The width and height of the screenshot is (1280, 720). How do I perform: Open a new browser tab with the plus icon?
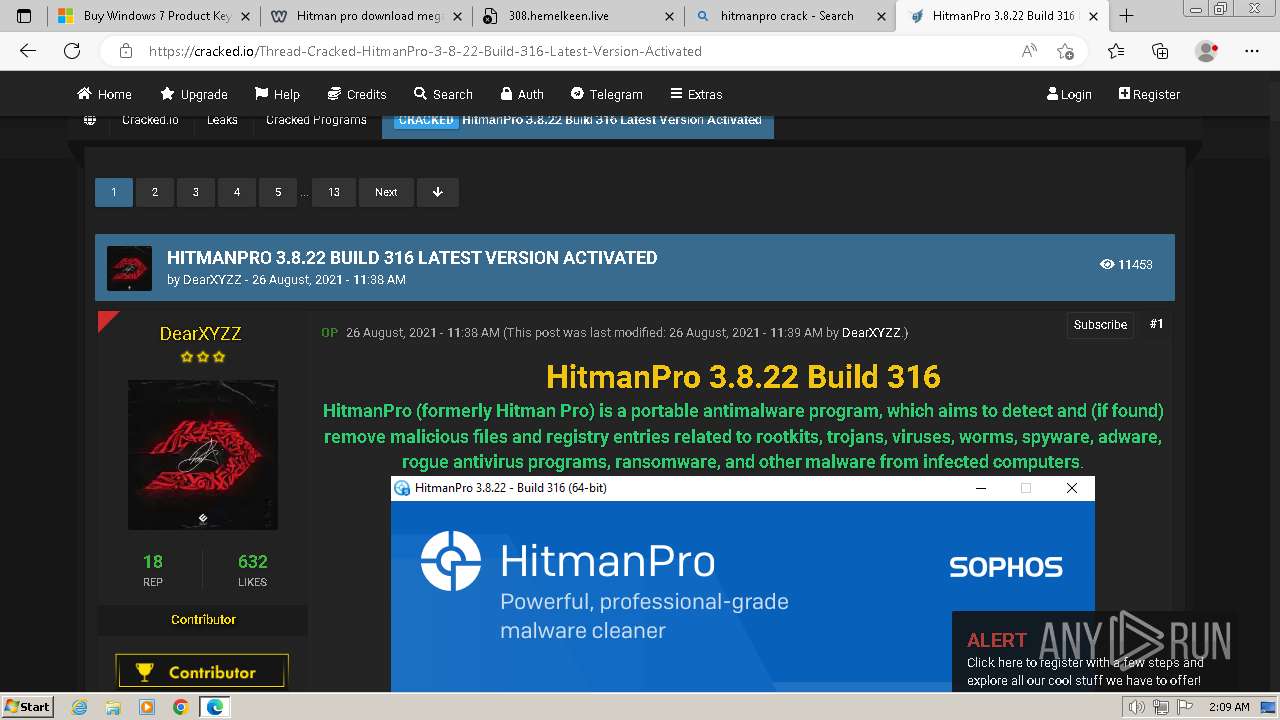pyautogui.click(x=1126, y=16)
